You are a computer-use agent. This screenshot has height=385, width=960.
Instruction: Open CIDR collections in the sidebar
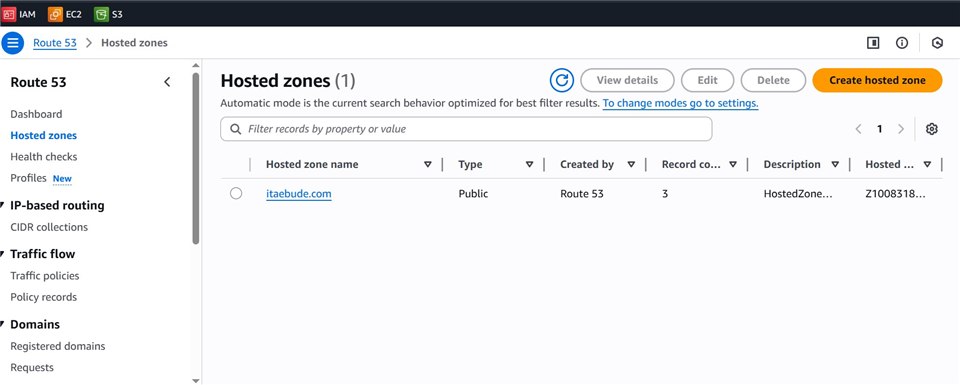pos(49,227)
